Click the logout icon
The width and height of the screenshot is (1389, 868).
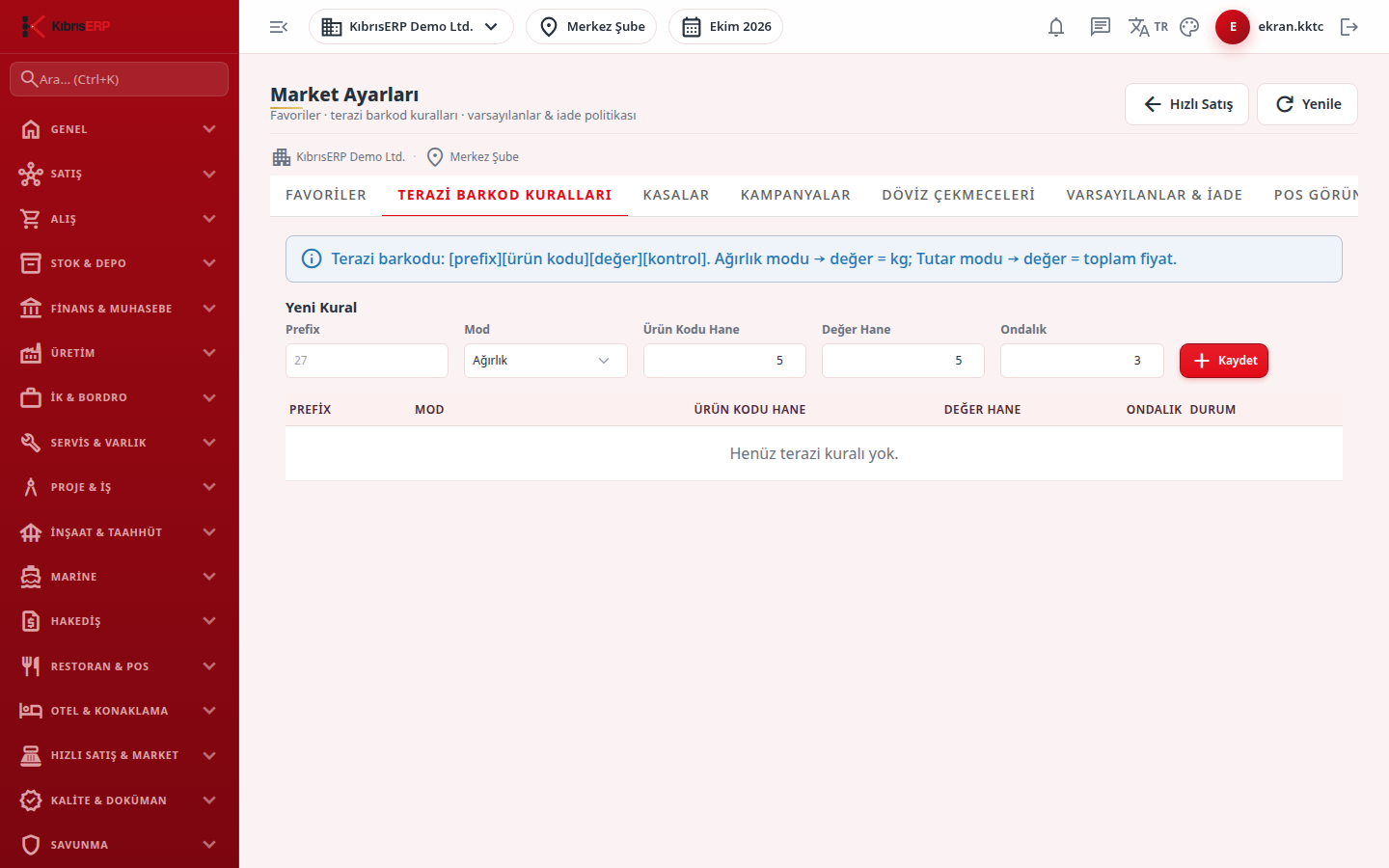(1349, 27)
